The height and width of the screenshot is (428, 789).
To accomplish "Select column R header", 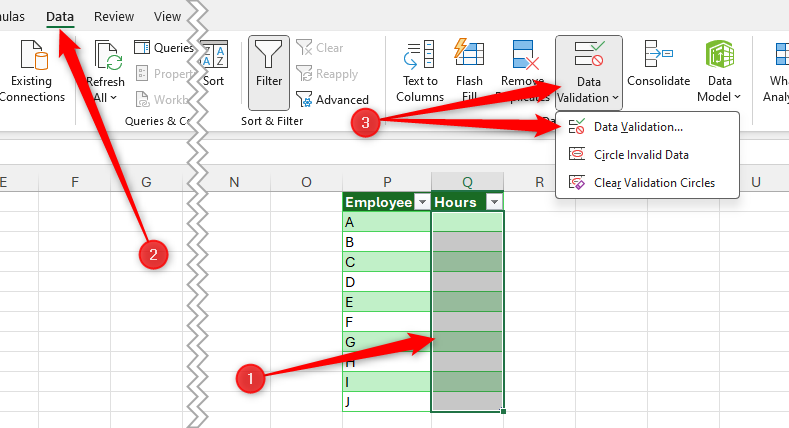I will tap(539, 182).
